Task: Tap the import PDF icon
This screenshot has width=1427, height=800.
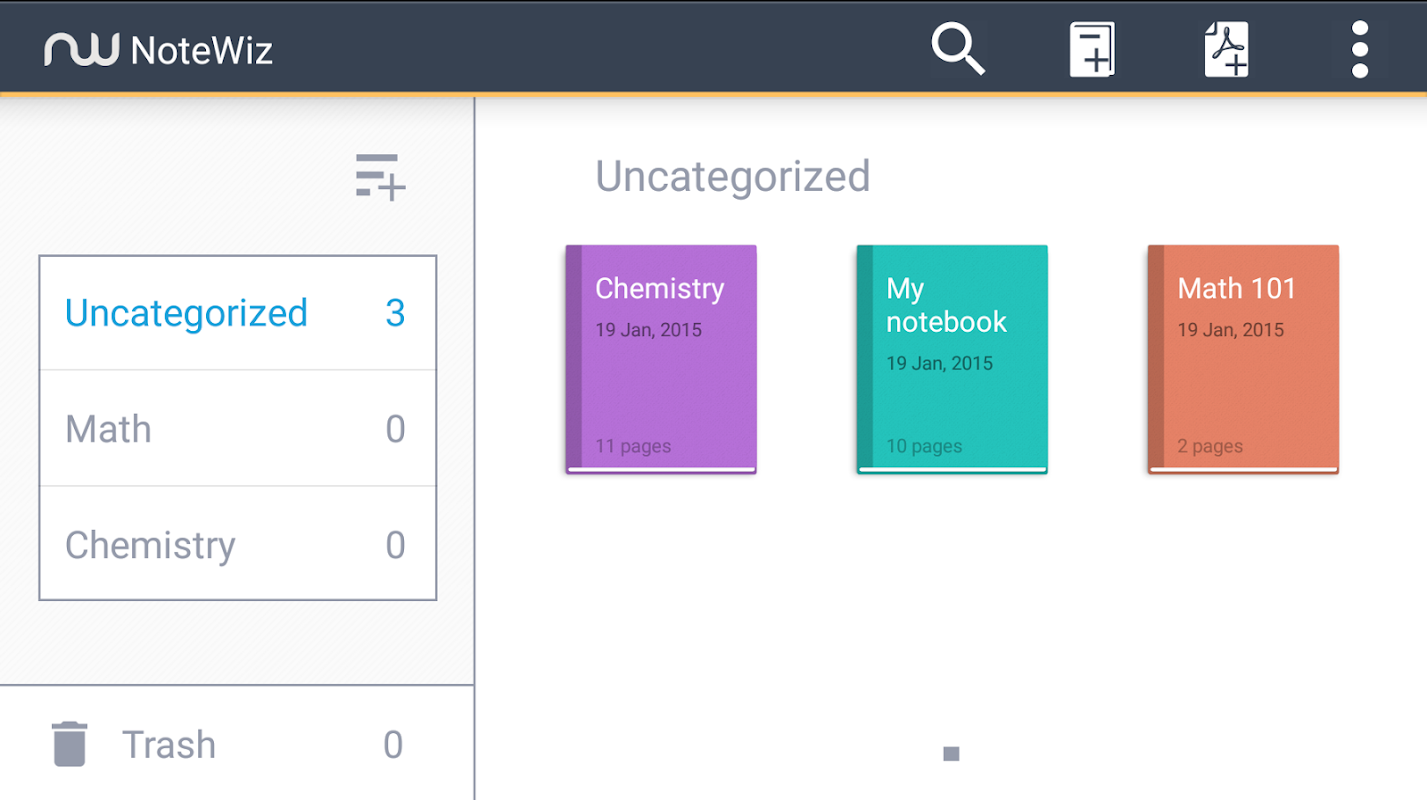Action: [1226, 49]
